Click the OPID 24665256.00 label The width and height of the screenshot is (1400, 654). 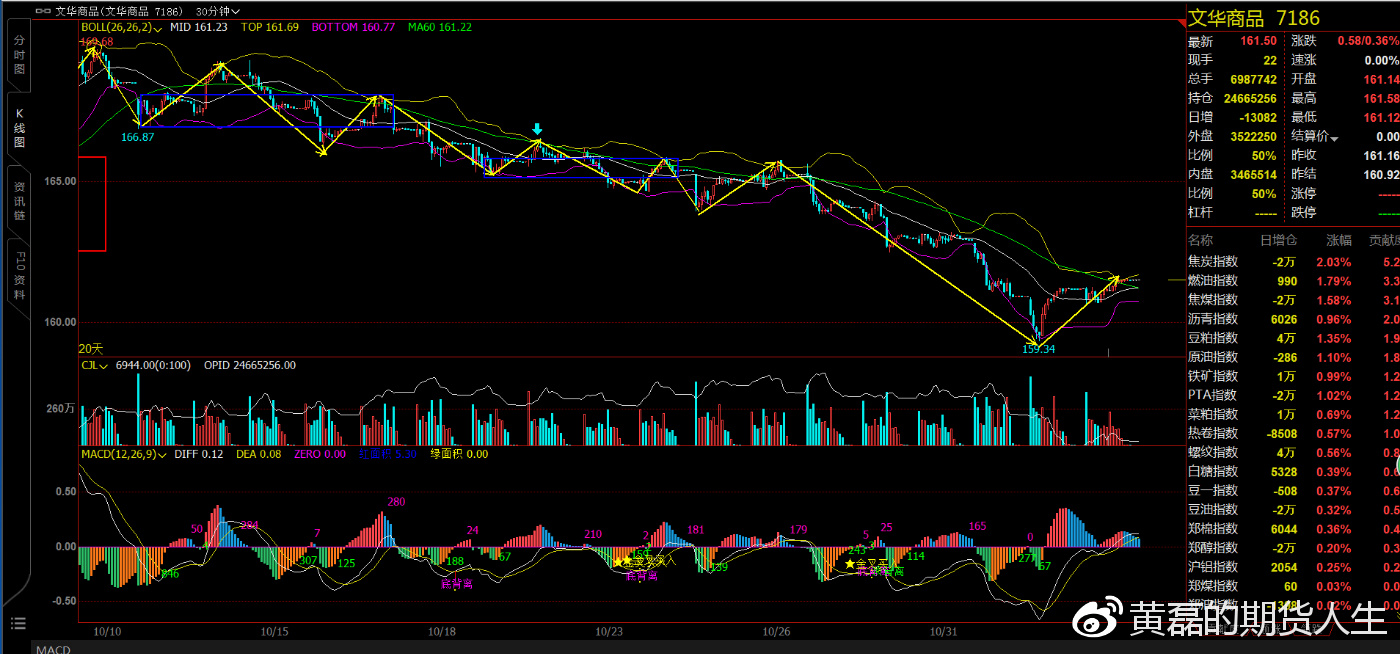click(x=249, y=365)
